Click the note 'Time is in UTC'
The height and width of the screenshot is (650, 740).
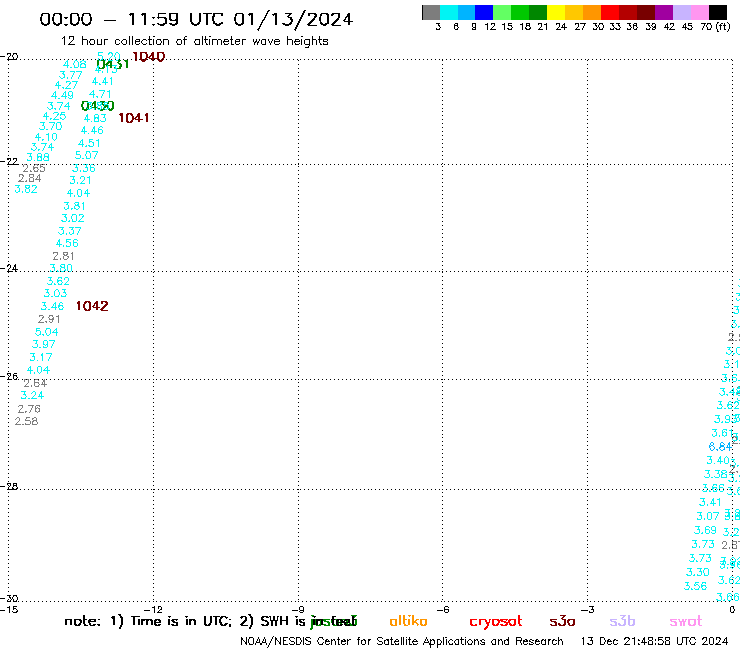pos(181,621)
